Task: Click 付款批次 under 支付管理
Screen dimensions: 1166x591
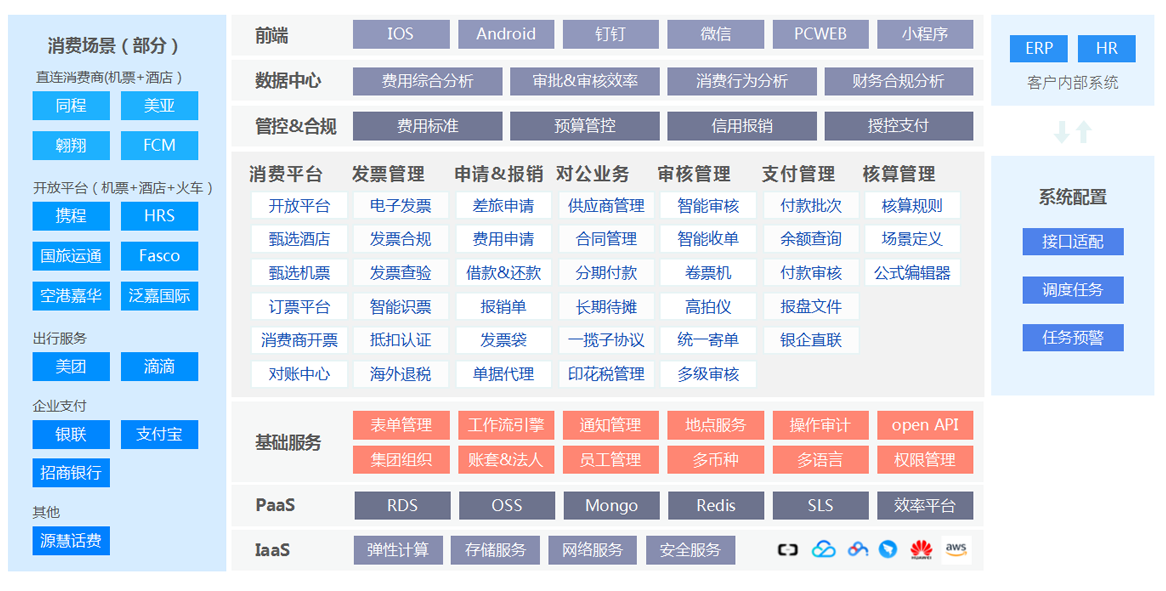Action: point(811,206)
